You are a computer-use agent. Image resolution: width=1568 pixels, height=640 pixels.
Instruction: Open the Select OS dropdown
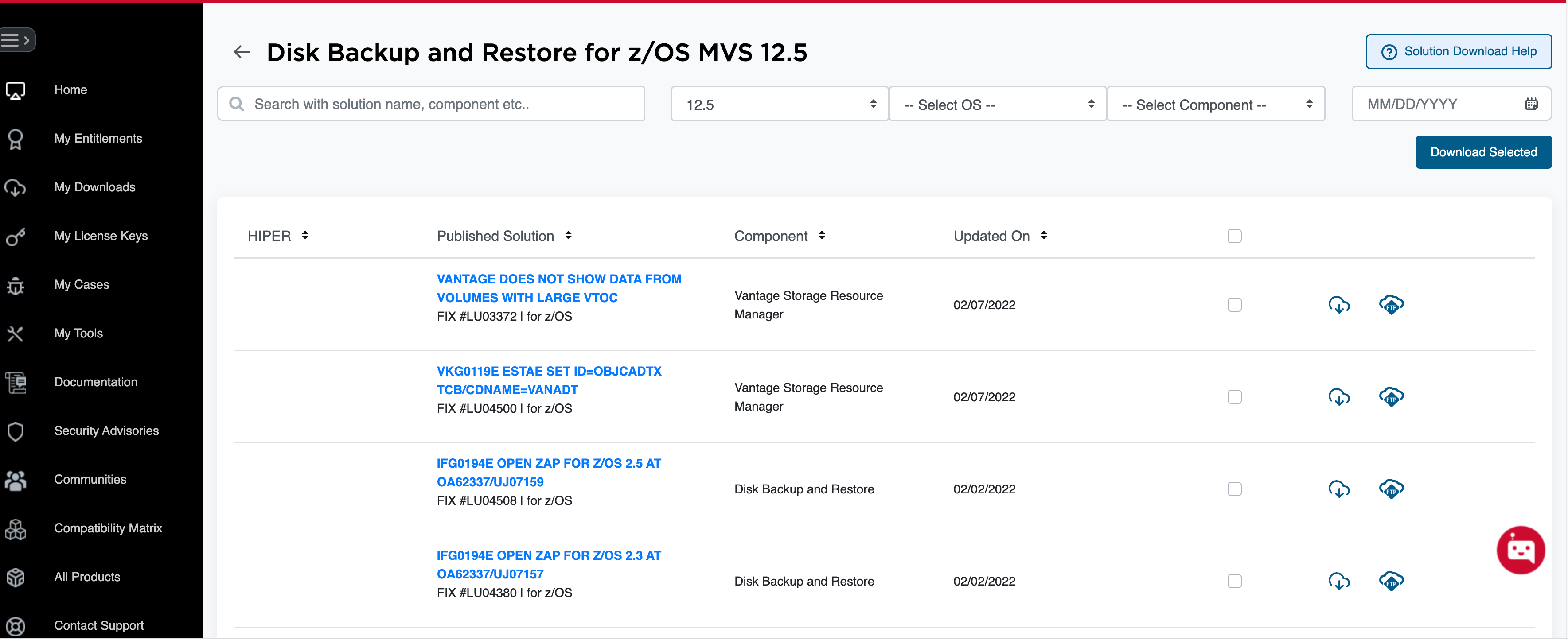(998, 104)
